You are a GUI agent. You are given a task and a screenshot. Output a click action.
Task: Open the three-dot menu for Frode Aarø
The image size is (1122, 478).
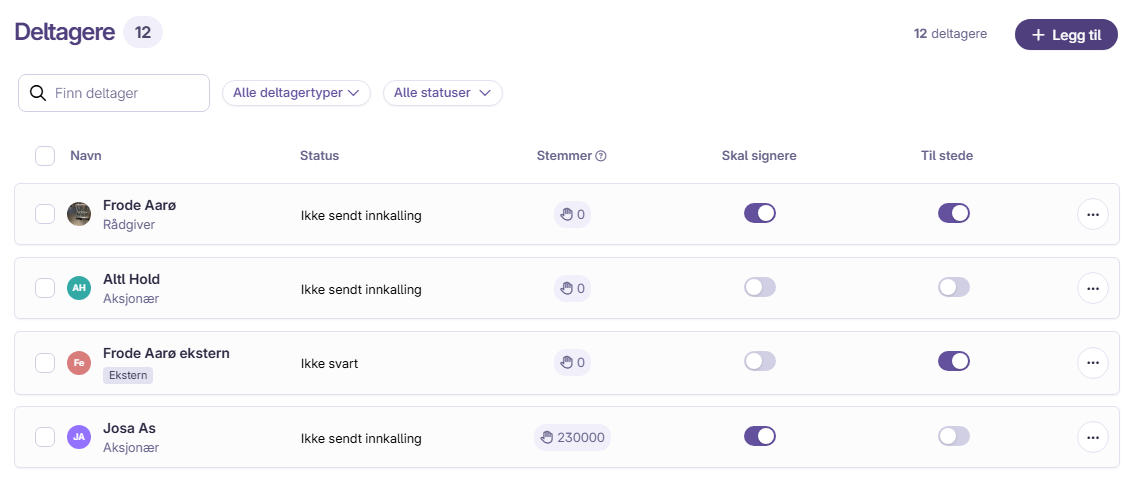[x=1092, y=214]
